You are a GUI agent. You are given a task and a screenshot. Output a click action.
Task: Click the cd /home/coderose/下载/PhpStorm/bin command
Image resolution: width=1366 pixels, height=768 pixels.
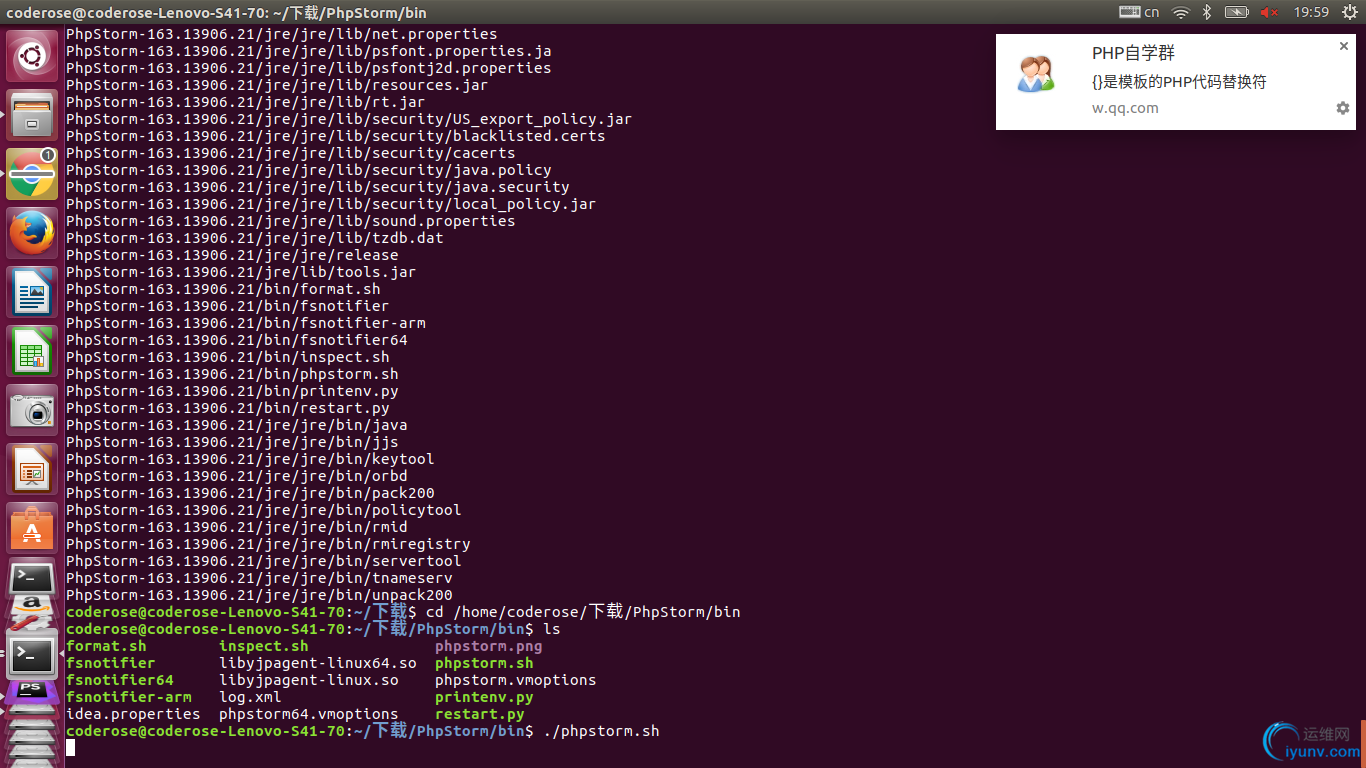583,612
